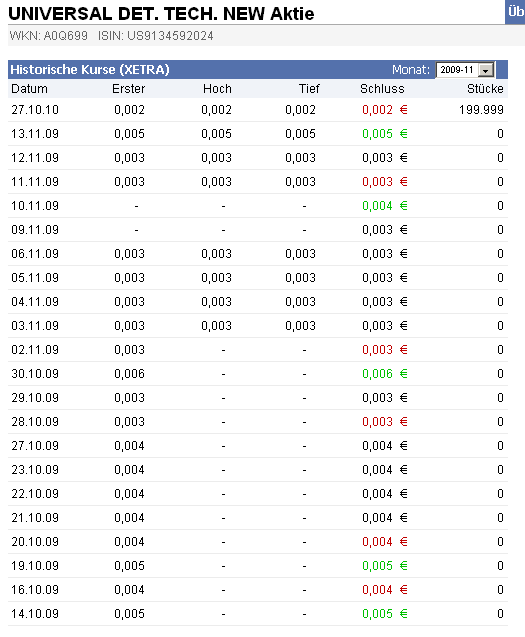Viewport: 525px width, 637px height.
Task: Select the date 02.11.09
Action: pyautogui.click(x=35, y=349)
